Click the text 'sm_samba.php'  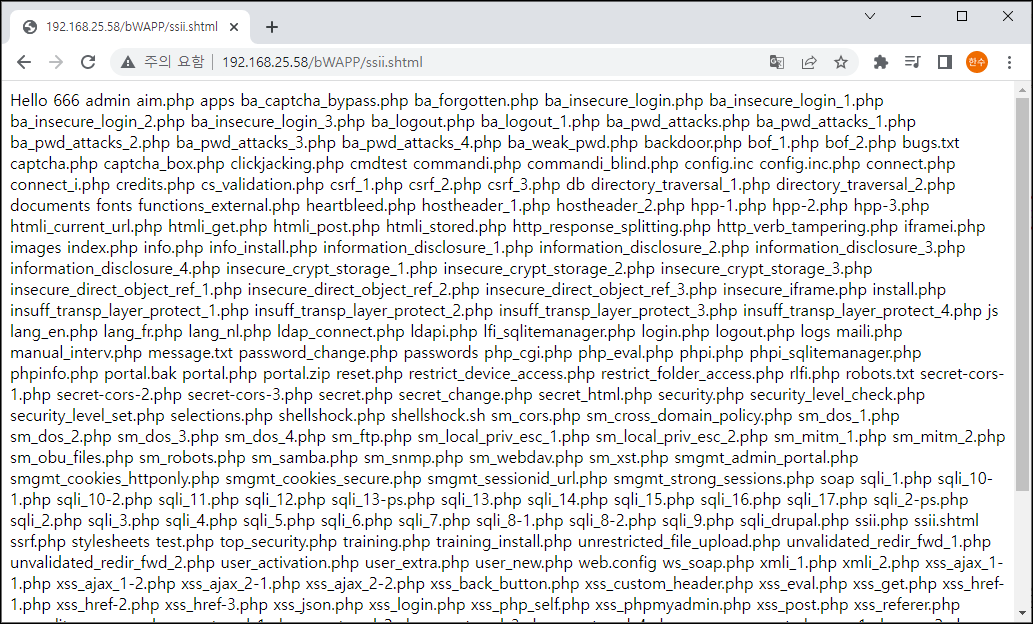[304, 458]
